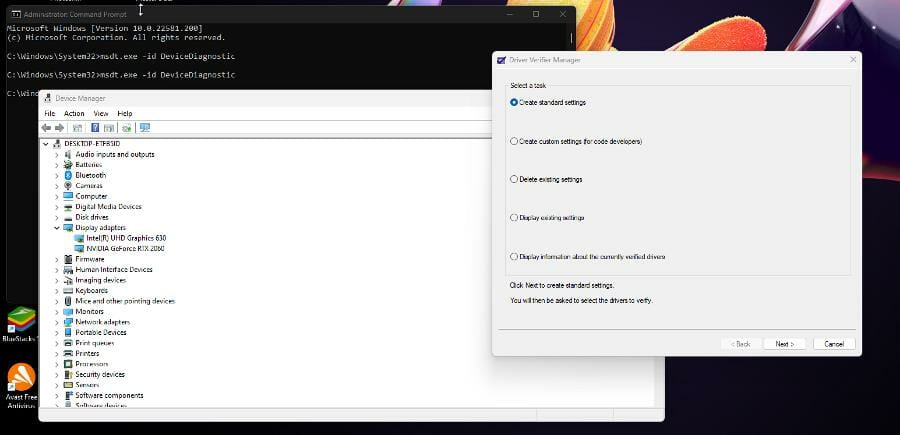Click the Back arrow in Device Manager toolbar

[x=46, y=128]
